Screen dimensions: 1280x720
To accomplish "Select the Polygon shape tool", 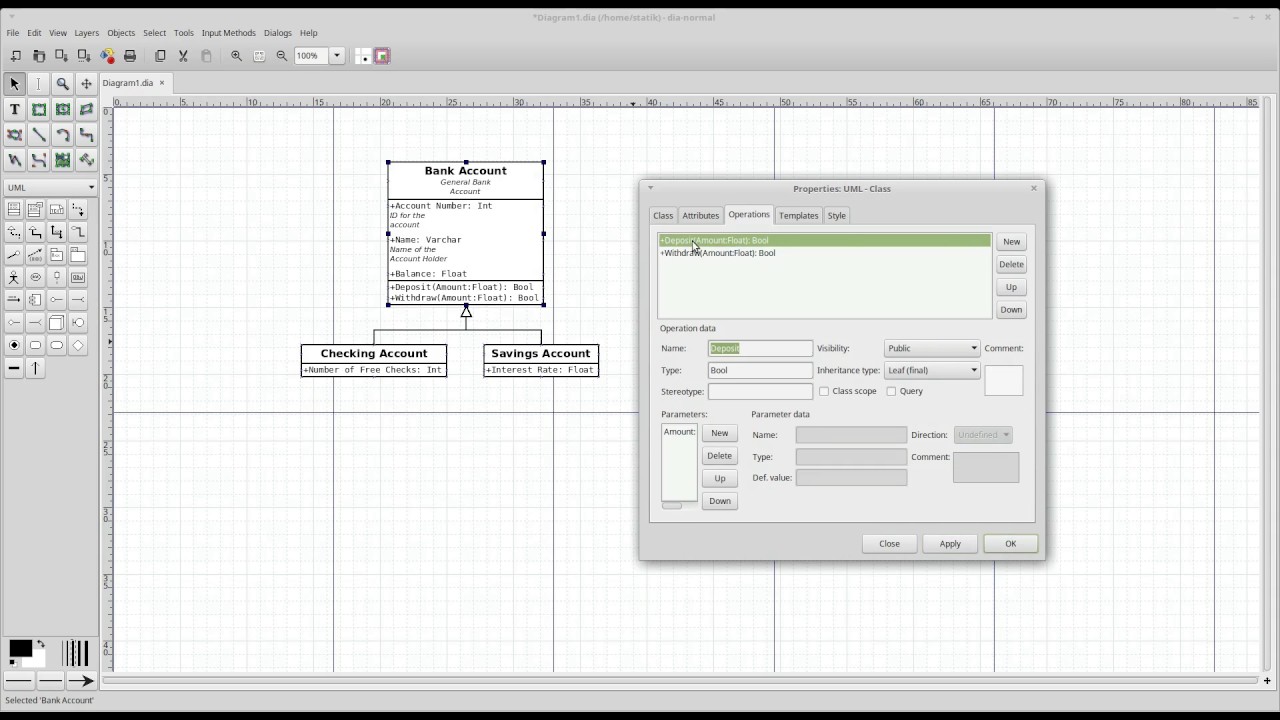I will coord(86,109).
